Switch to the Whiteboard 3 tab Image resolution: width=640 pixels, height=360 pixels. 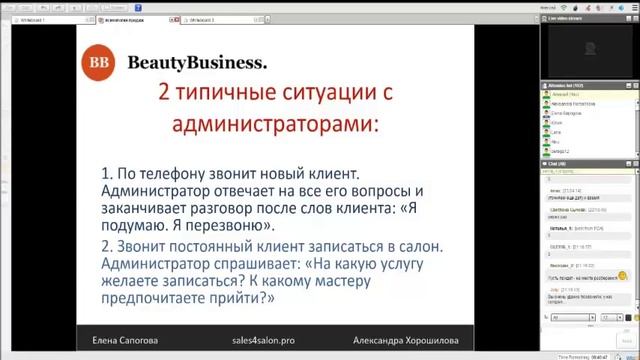[x=222, y=20]
